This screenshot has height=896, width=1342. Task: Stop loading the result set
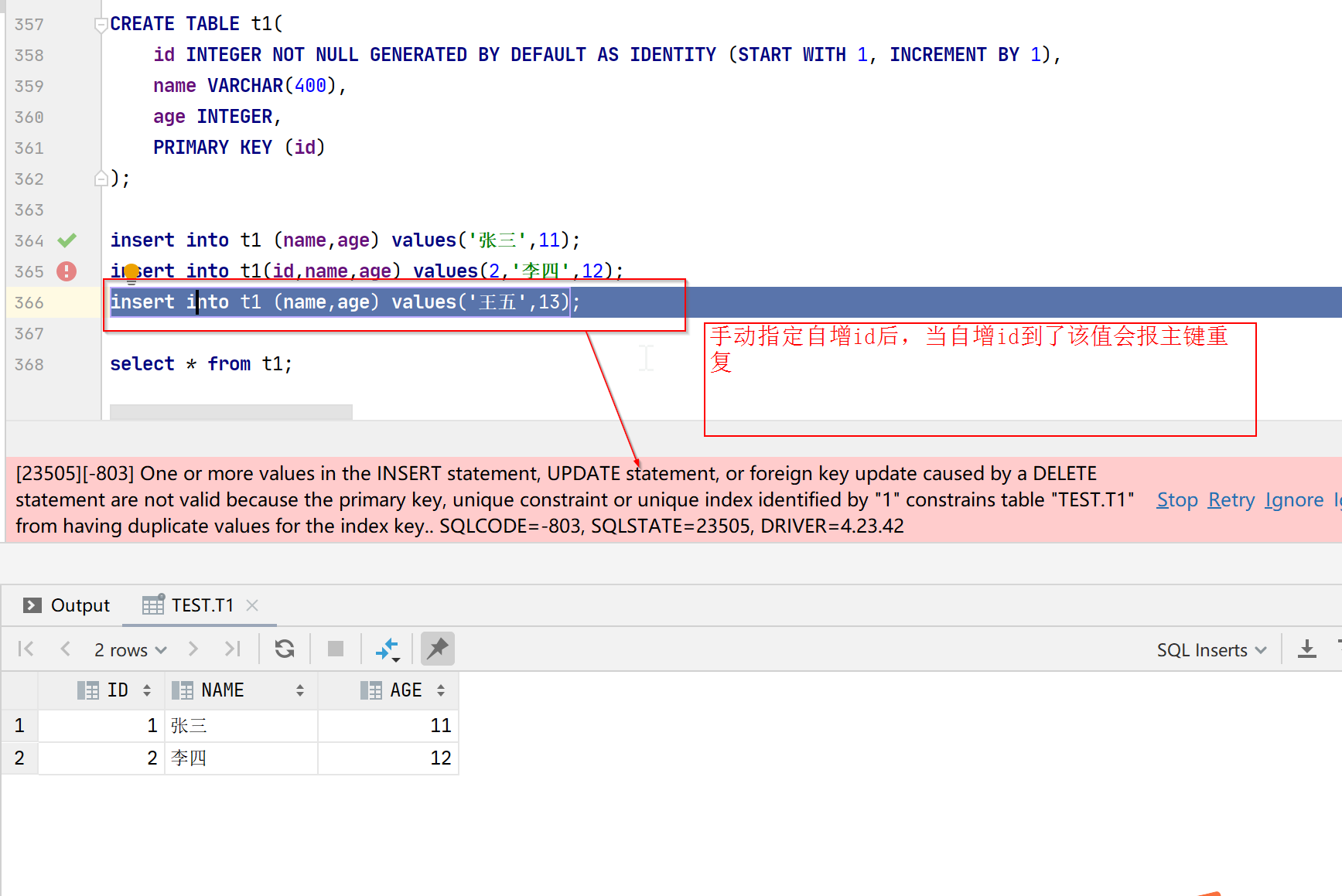(336, 649)
